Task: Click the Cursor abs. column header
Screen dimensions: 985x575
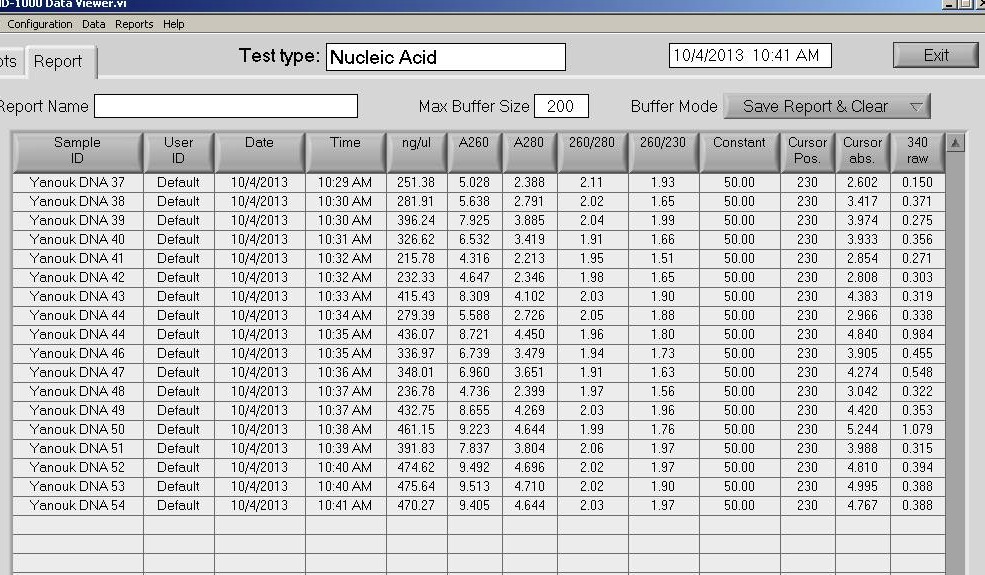Action: point(862,151)
